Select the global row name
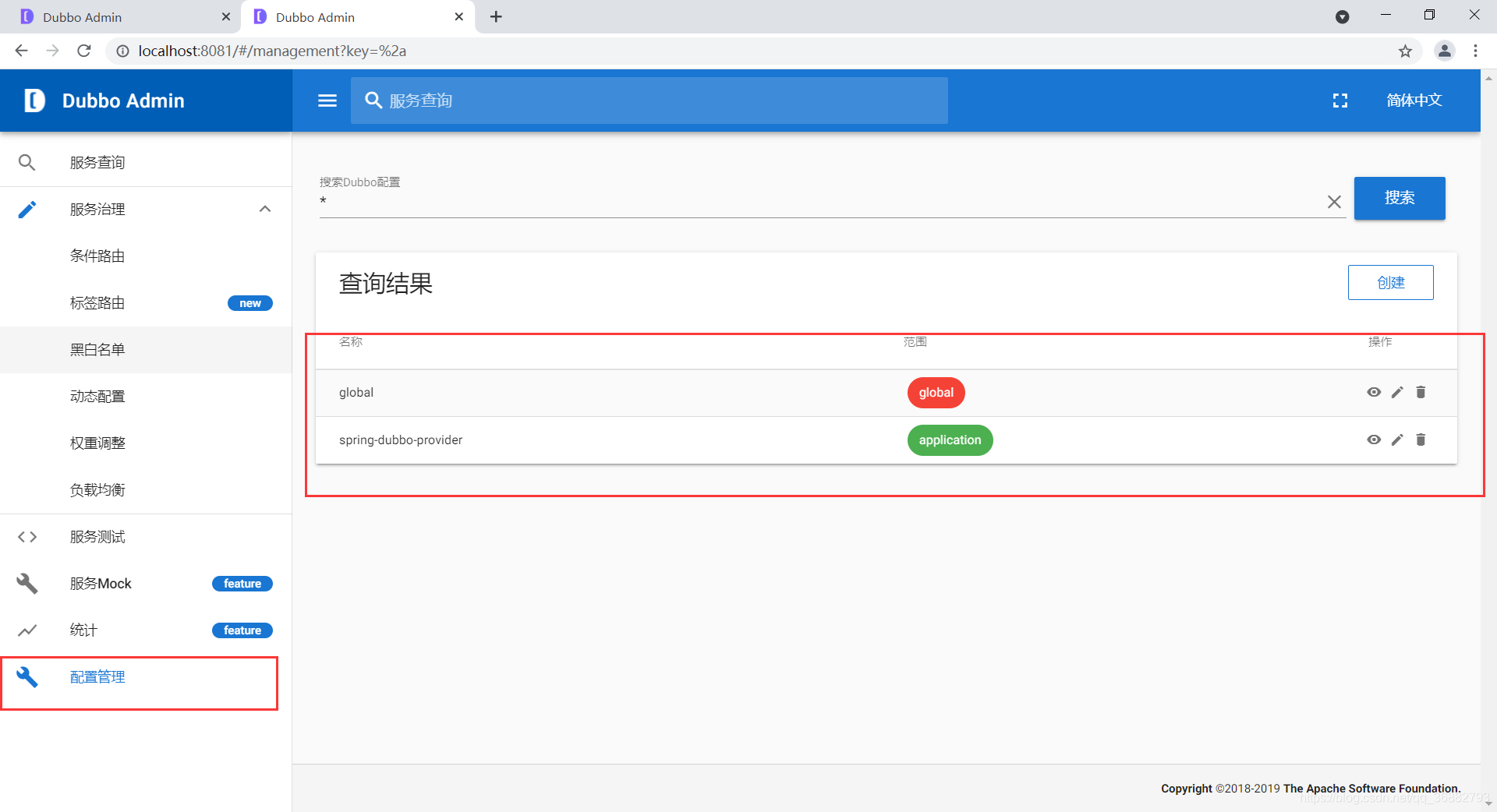1497x812 pixels. pos(356,393)
